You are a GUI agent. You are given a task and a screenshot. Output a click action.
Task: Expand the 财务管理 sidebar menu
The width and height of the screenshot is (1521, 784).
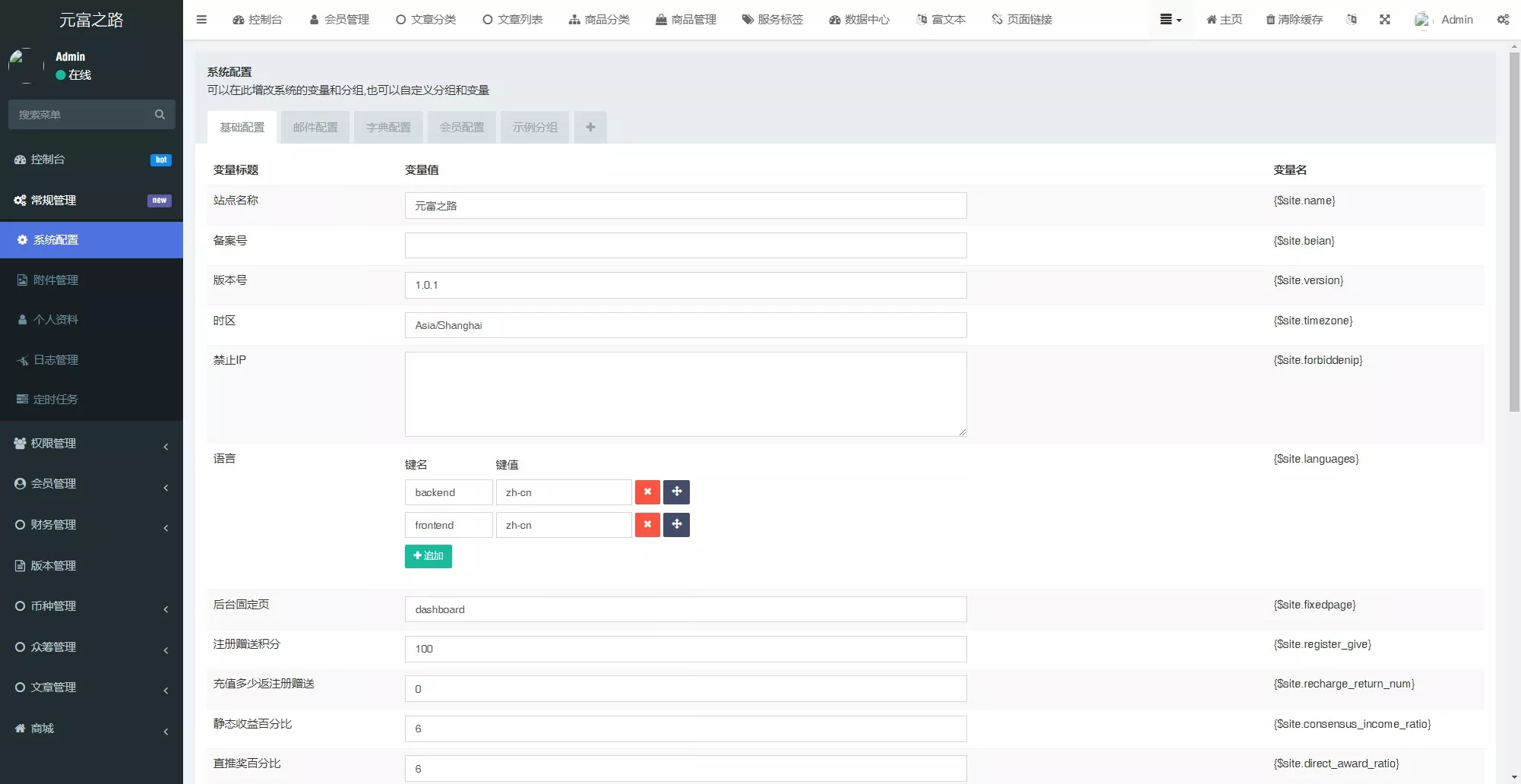[91, 525]
